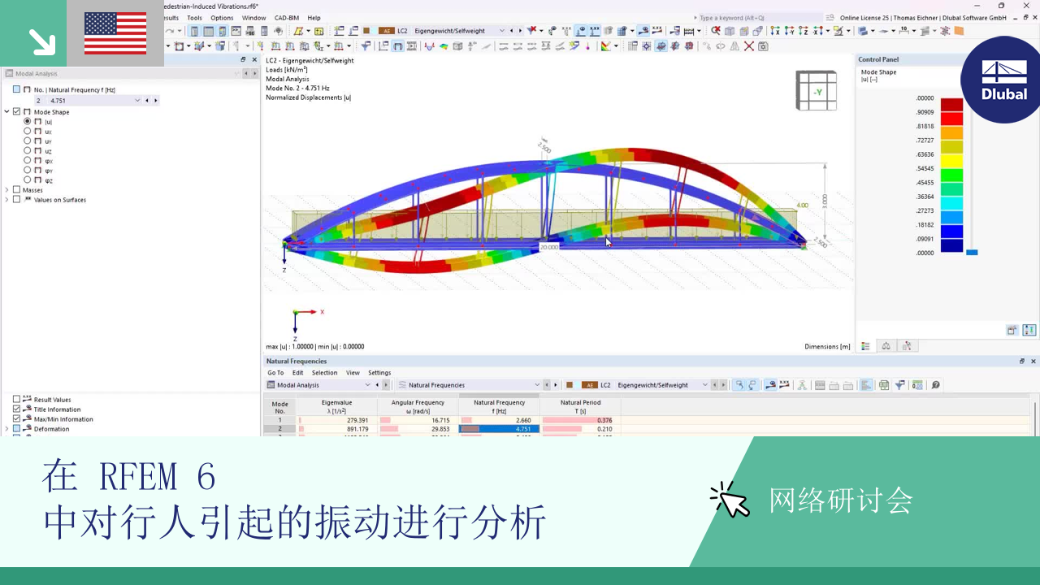Go to next mode with right arrow button
Image resolution: width=1040 pixels, height=585 pixels.
click(x=156, y=101)
